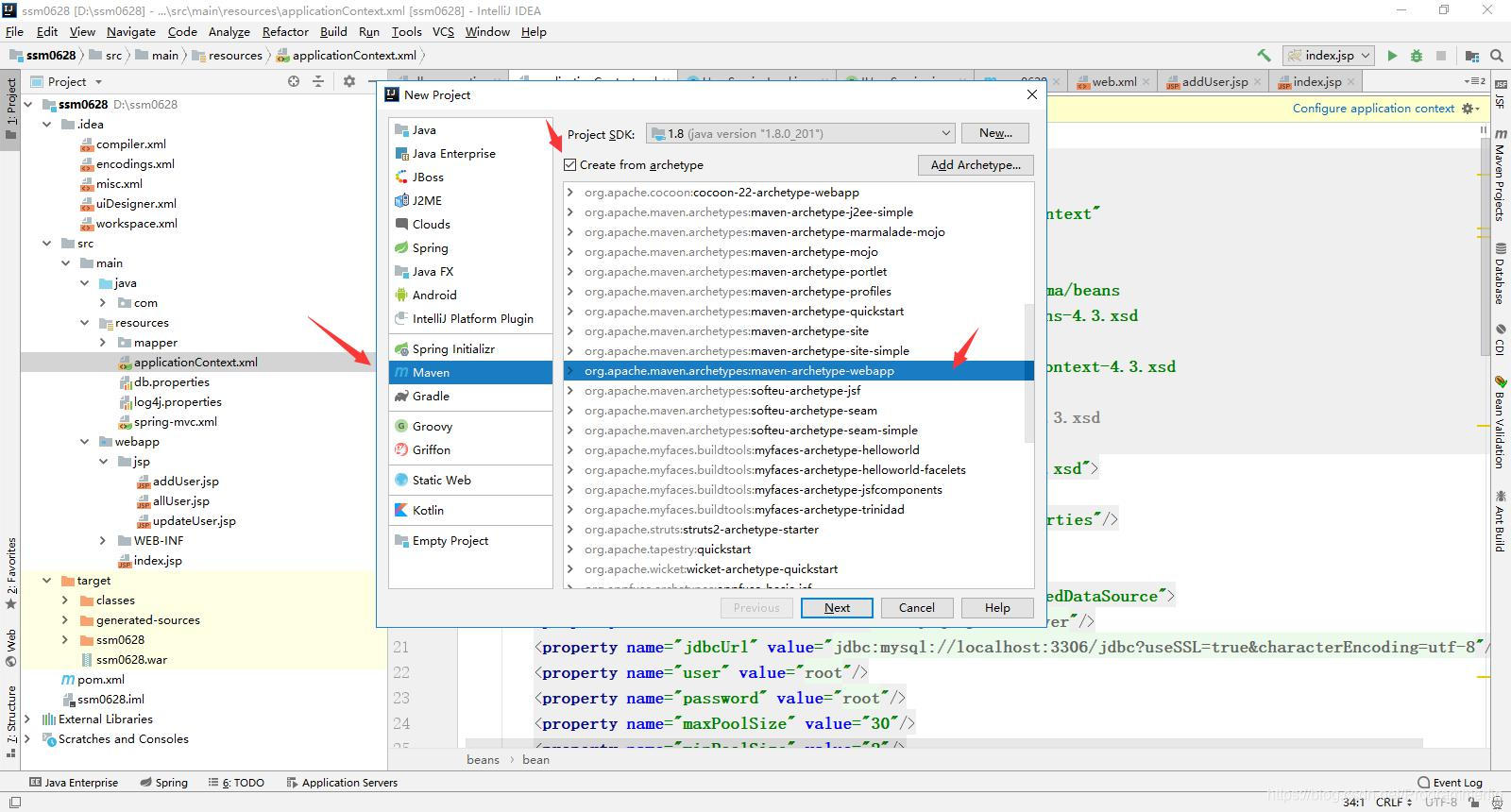Select Empty Project type
The height and width of the screenshot is (812, 1511).
[470, 540]
